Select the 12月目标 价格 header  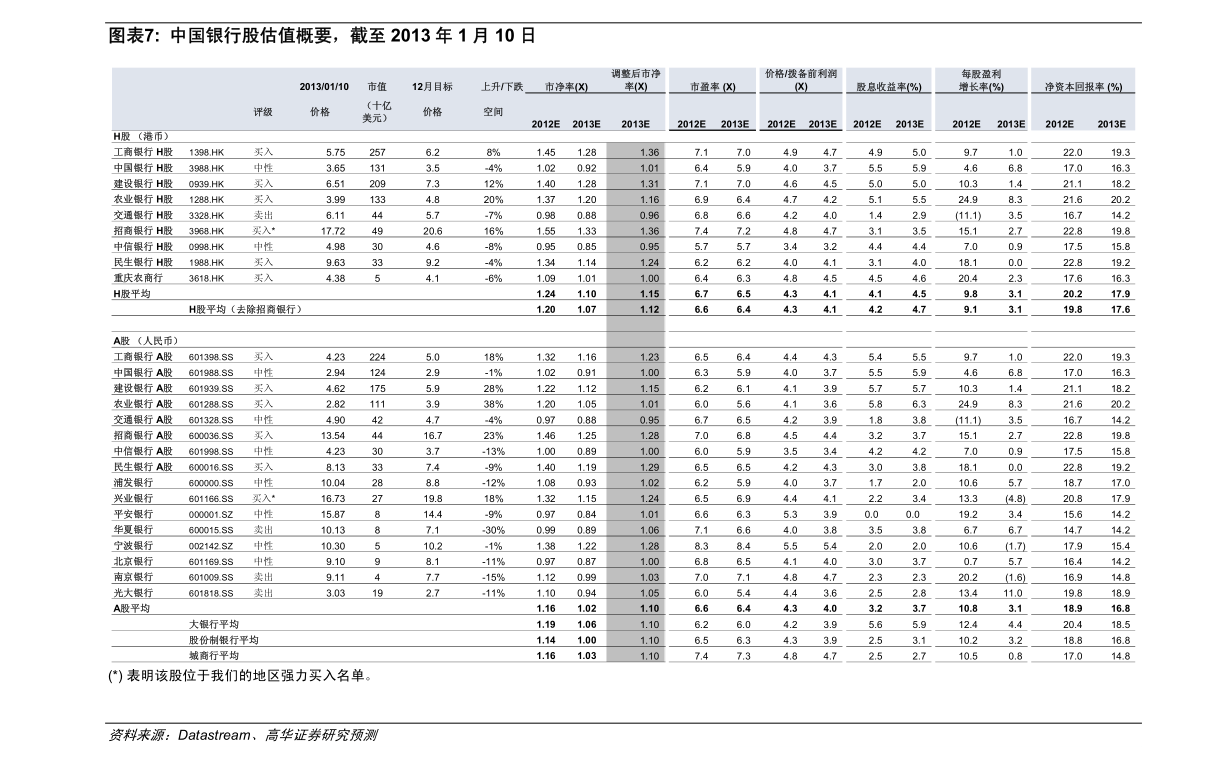click(432, 99)
